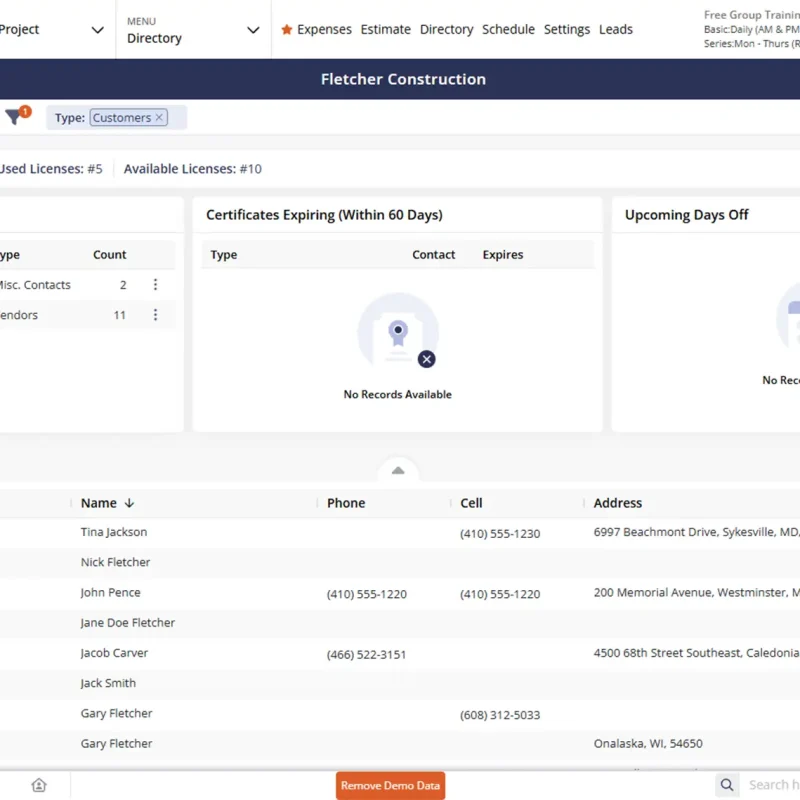
Task: Remove the Customers type filter chip
Action: click(159, 117)
